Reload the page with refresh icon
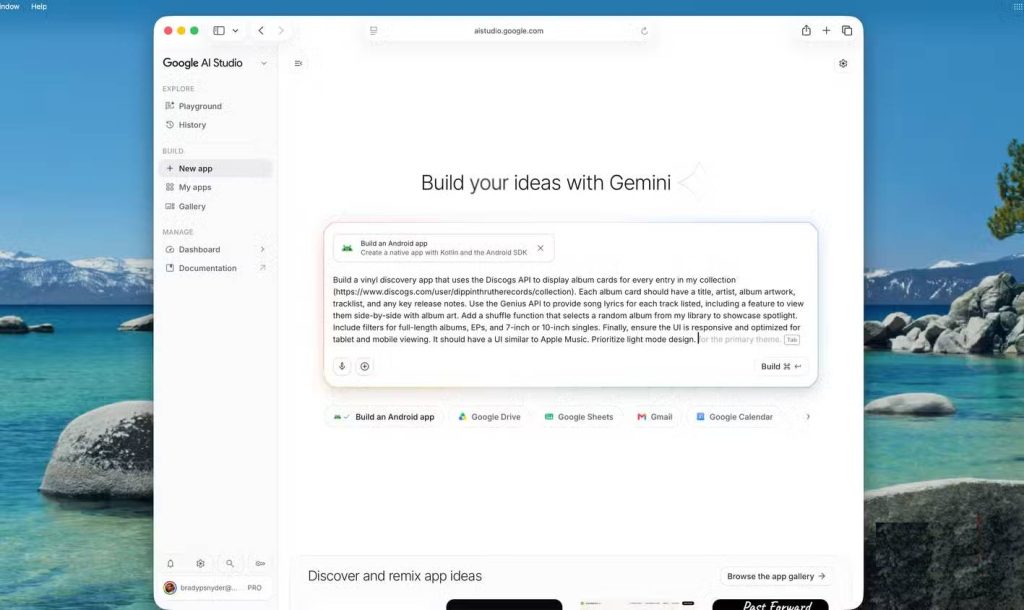The height and width of the screenshot is (610, 1024). [x=644, y=31]
